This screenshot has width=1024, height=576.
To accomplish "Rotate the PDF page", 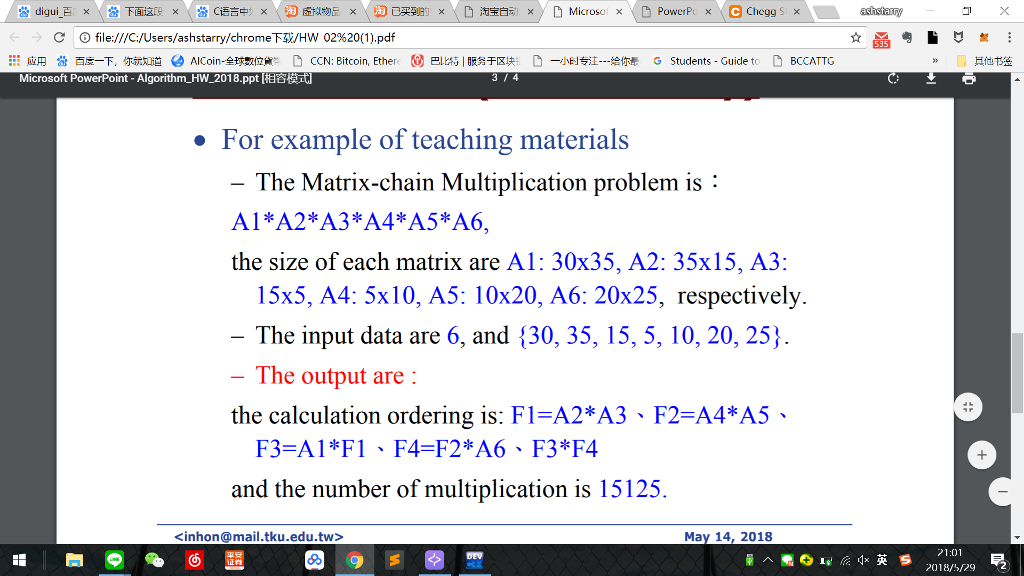I will coord(893,77).
